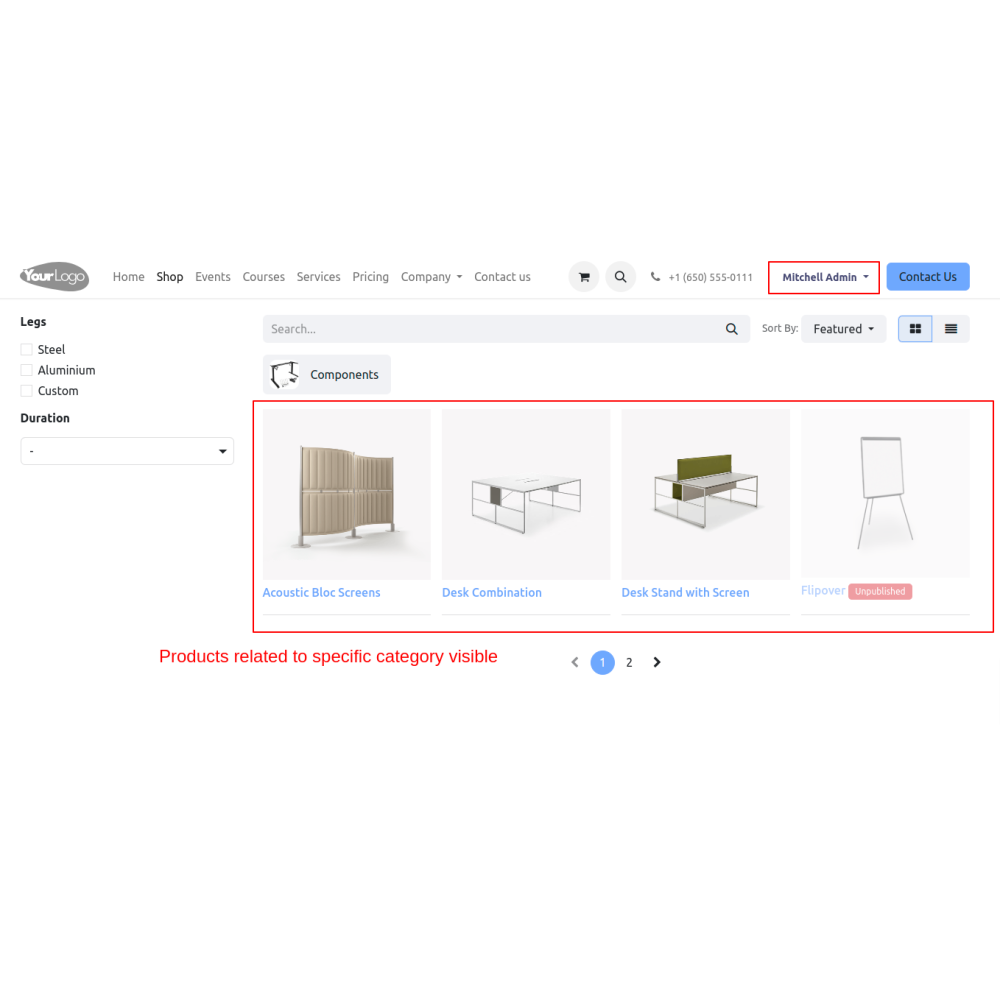Go to the Home page
The height and width of the screenshot is (1000, 1000).
[129, 277]
